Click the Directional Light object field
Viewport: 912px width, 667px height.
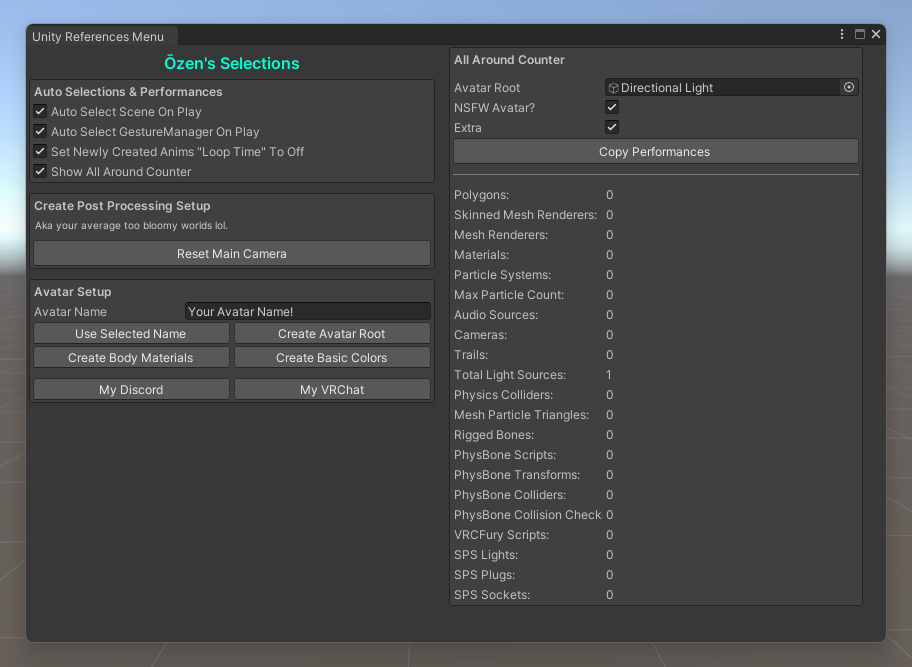(722, 88)
